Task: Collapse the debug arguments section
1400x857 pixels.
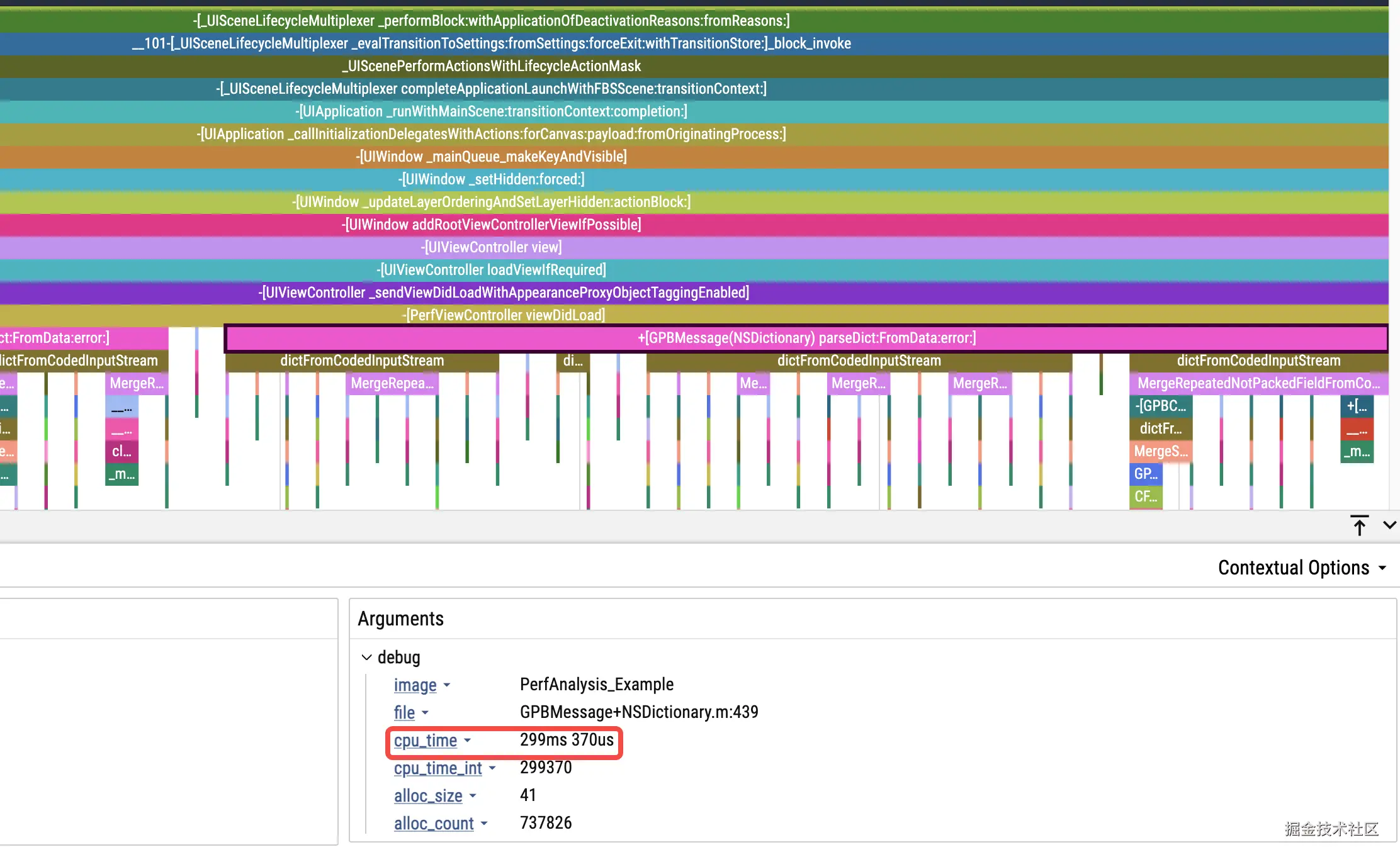Action: pos(366,658)
